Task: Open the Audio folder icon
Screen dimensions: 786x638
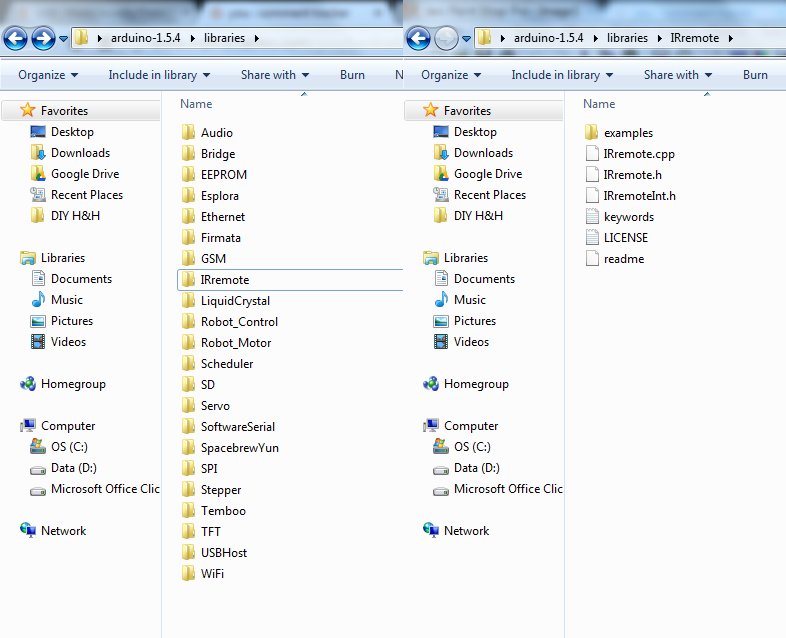Action: [x=188, y=132]
